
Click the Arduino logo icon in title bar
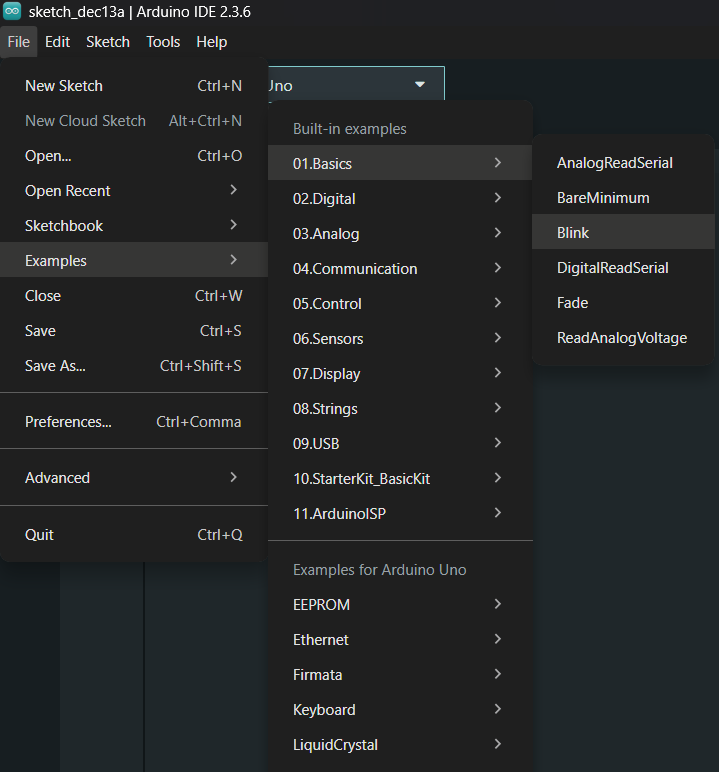(13, 12)
